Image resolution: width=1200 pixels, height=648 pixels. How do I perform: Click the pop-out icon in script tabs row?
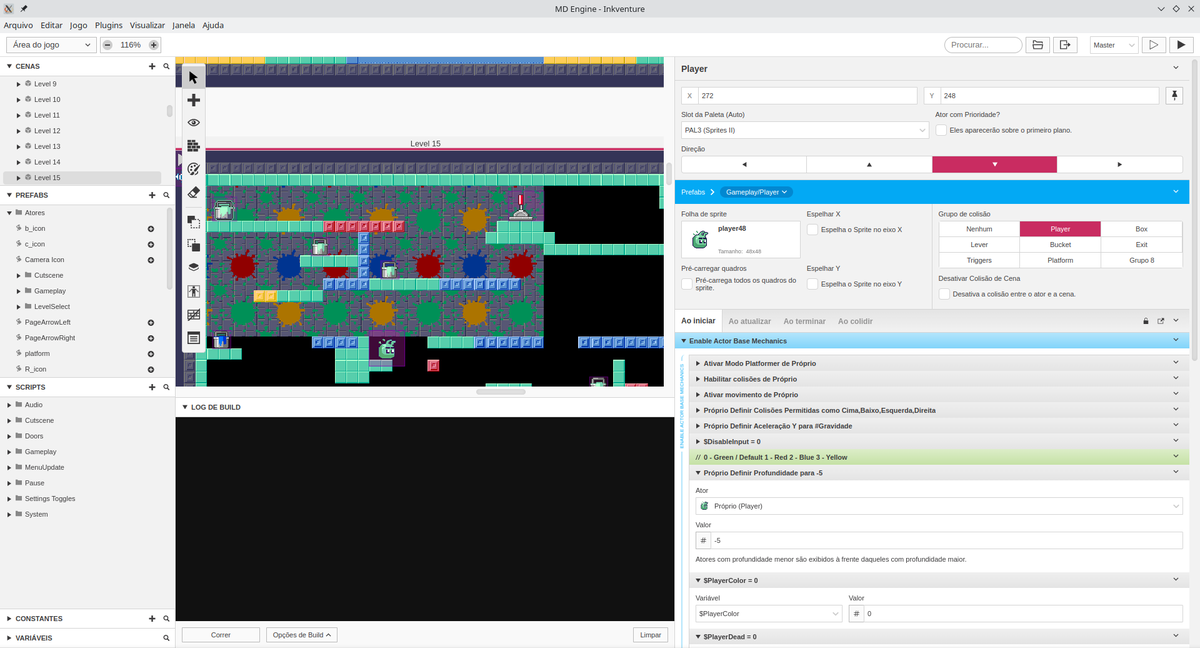coord(1161,321)
